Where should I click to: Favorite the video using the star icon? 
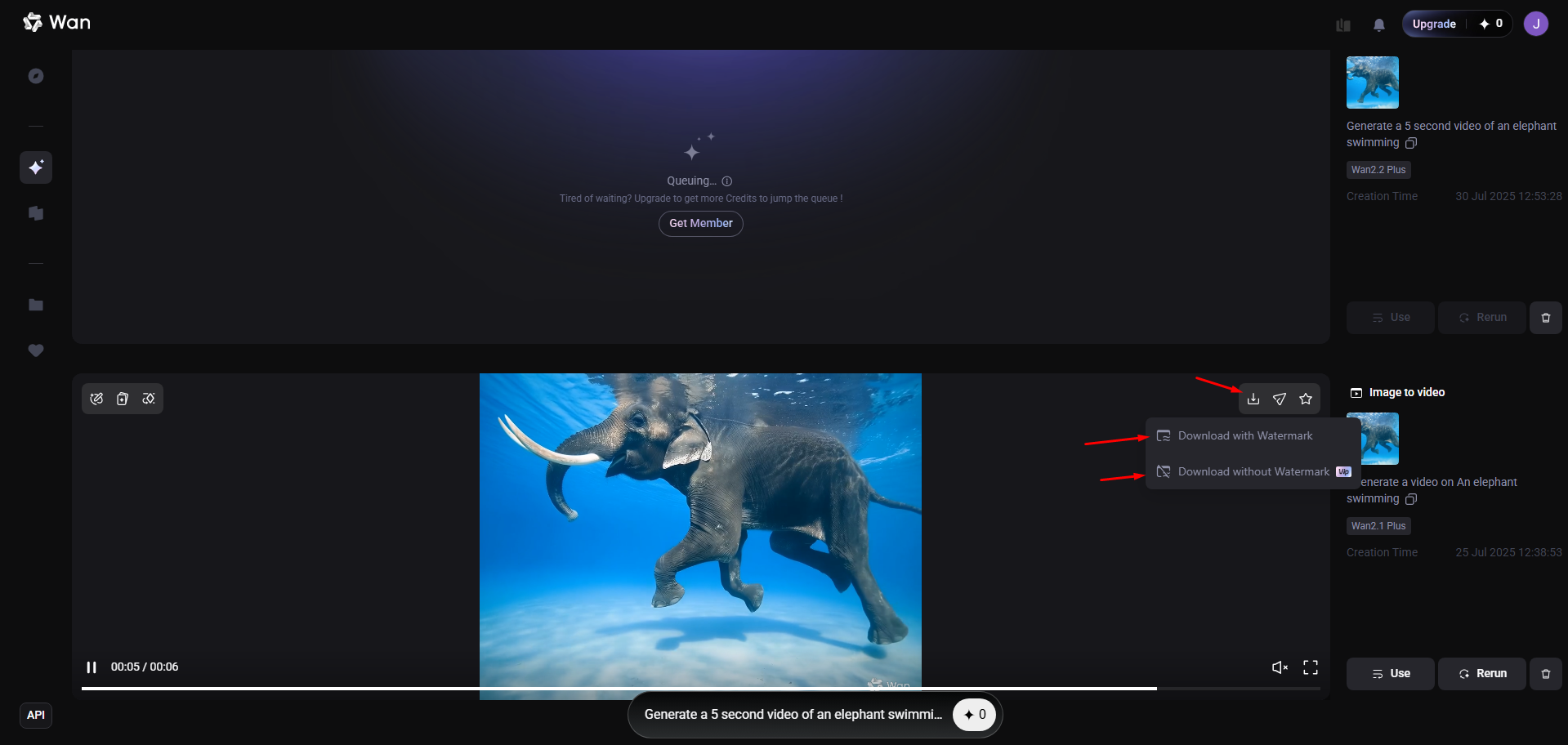pos(1305,399)
